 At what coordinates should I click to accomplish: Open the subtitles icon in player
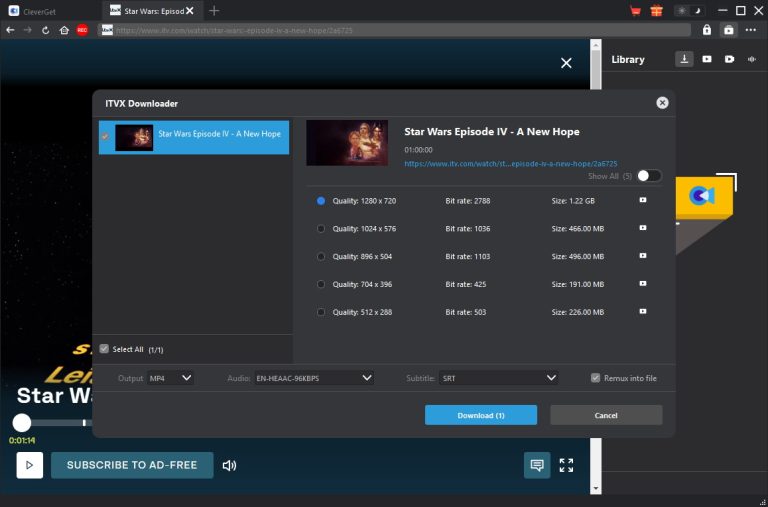point(537,465)
